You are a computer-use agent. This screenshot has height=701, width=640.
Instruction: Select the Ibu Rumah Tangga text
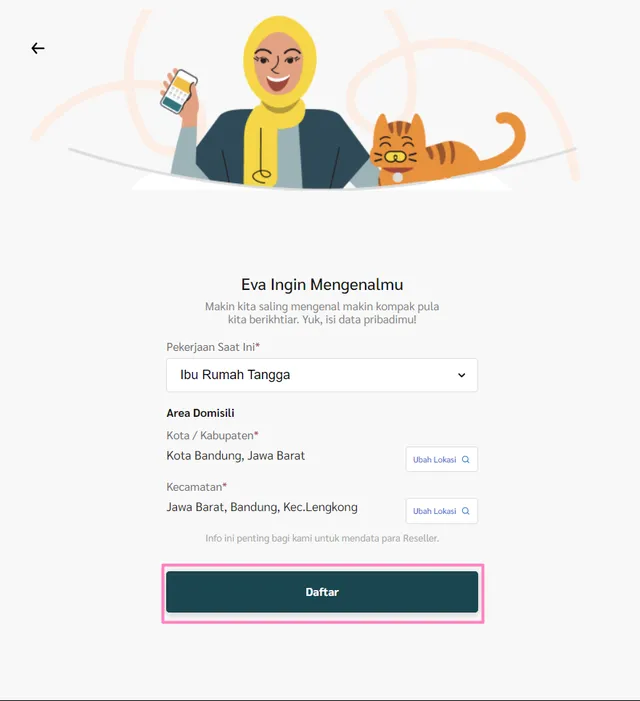(235, 375)
